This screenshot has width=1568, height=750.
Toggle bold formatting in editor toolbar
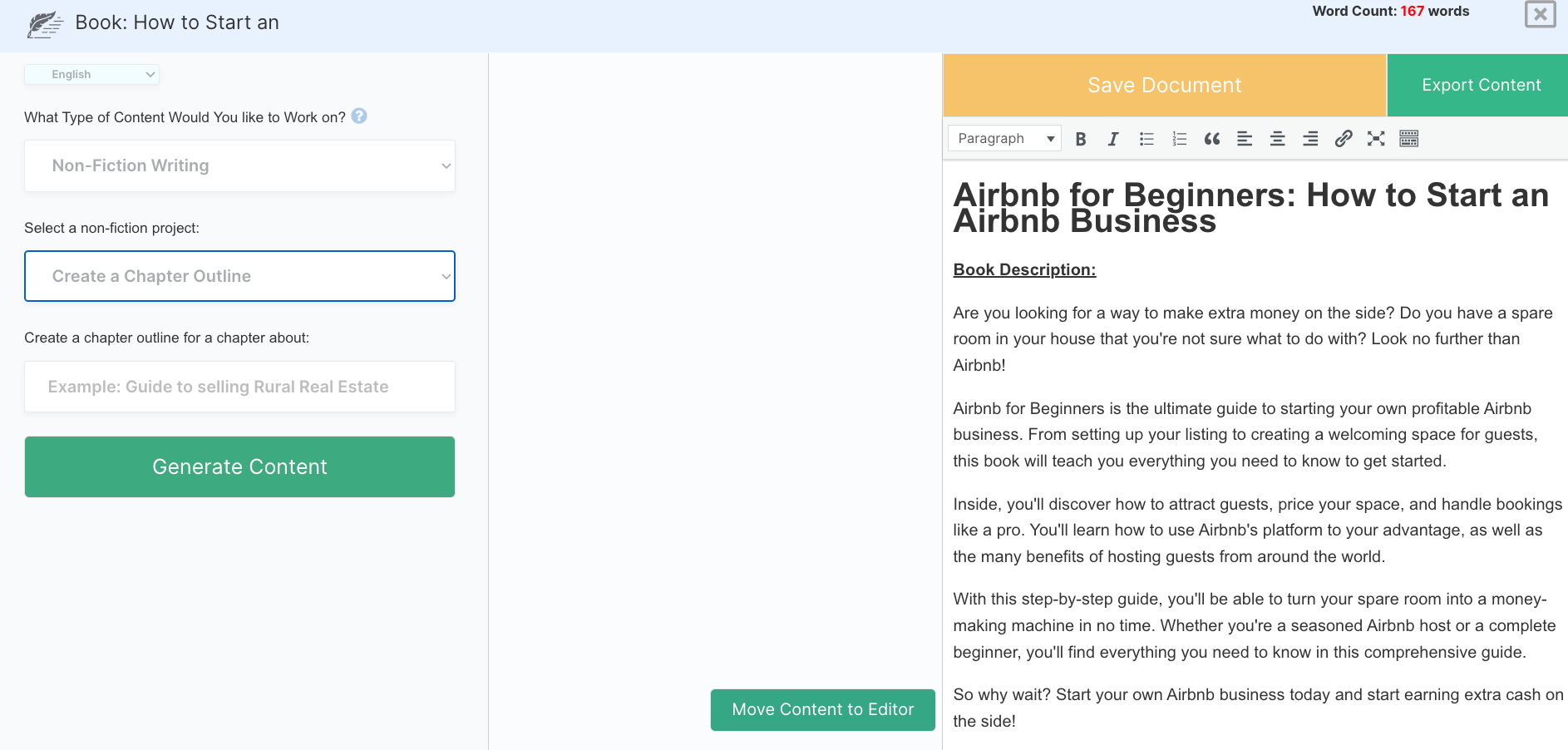point(1080,139)
